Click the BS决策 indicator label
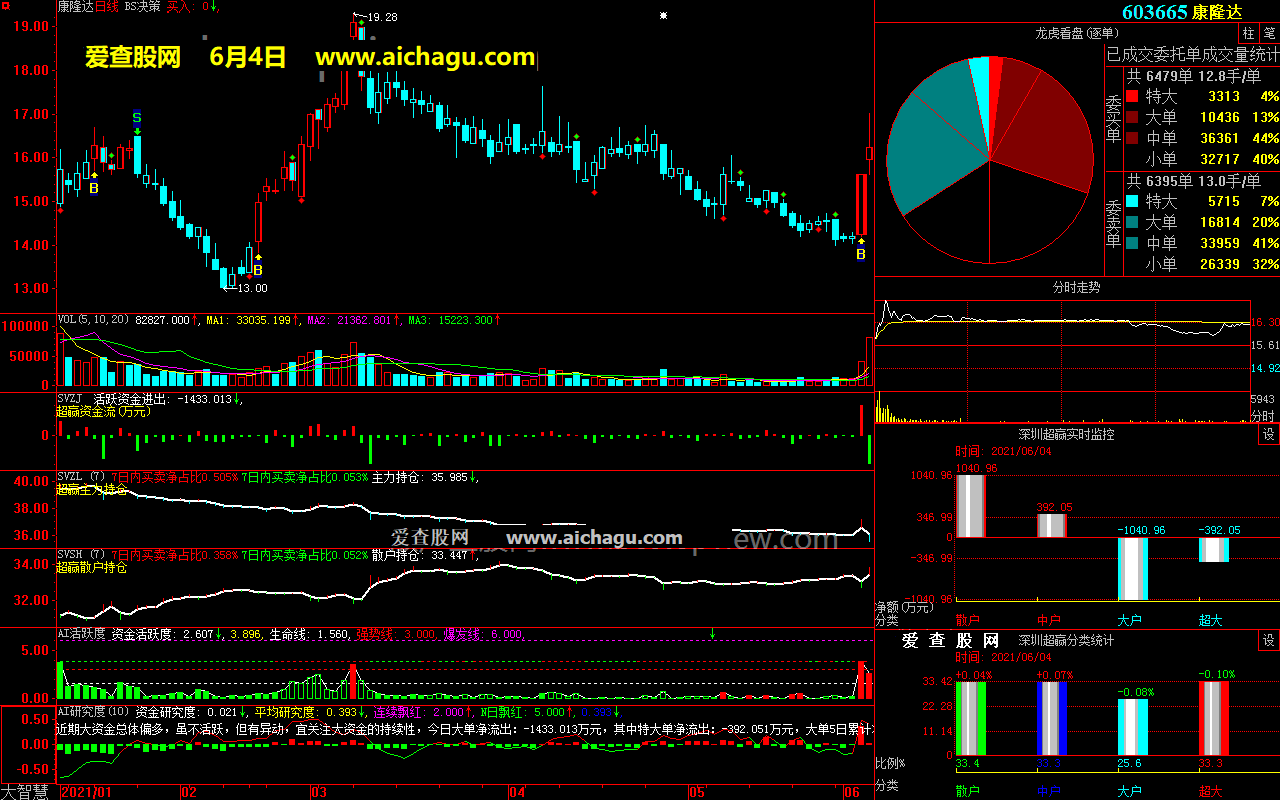The image size is (1280, 800). [143, 6]
